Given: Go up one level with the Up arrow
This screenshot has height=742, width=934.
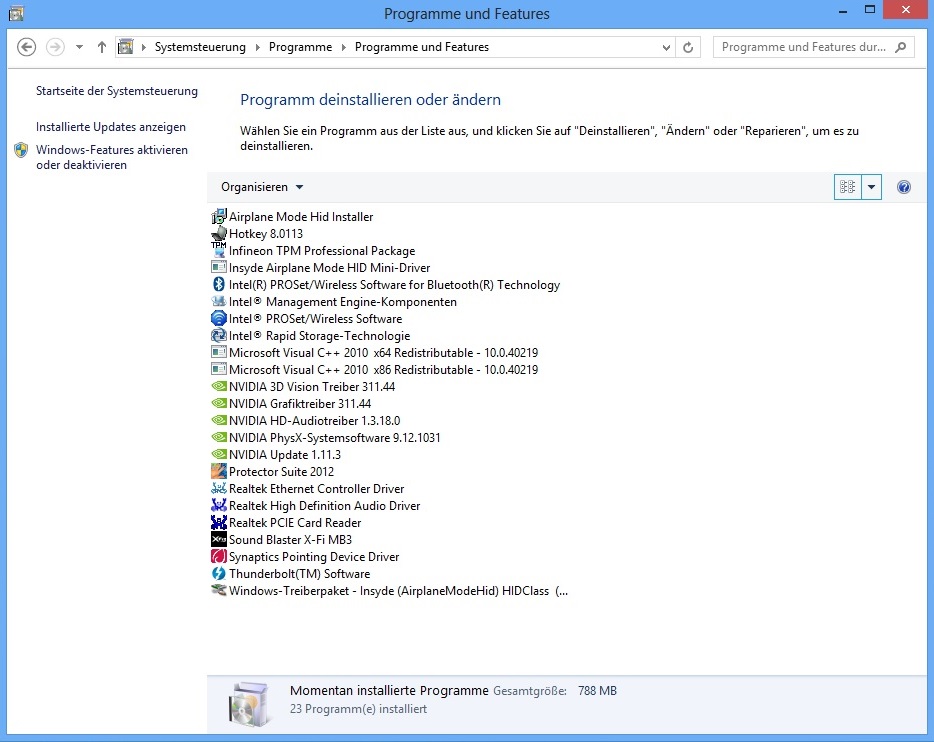Looking at the screenshot, I should 102,47.
